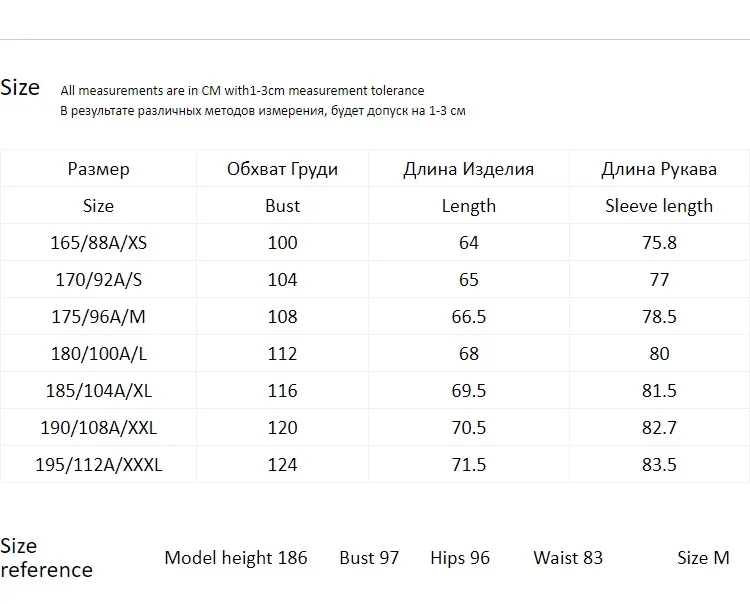750x604 pixels.
Task: Click the Длина Изделия header cell
Action: [x=468, y=169]
